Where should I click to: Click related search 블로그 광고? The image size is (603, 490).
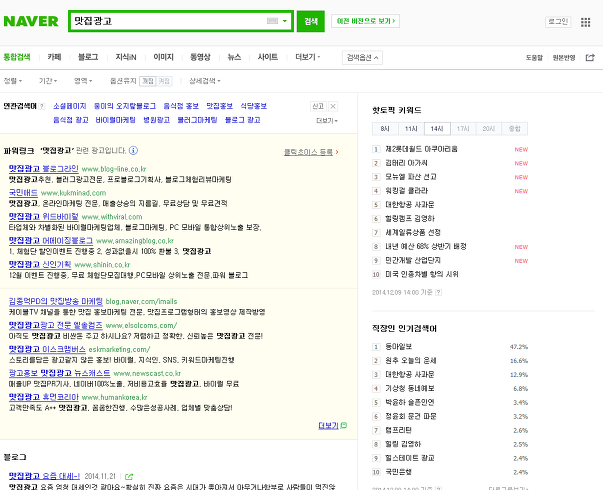pyautogui.click(x=243, y=120)
